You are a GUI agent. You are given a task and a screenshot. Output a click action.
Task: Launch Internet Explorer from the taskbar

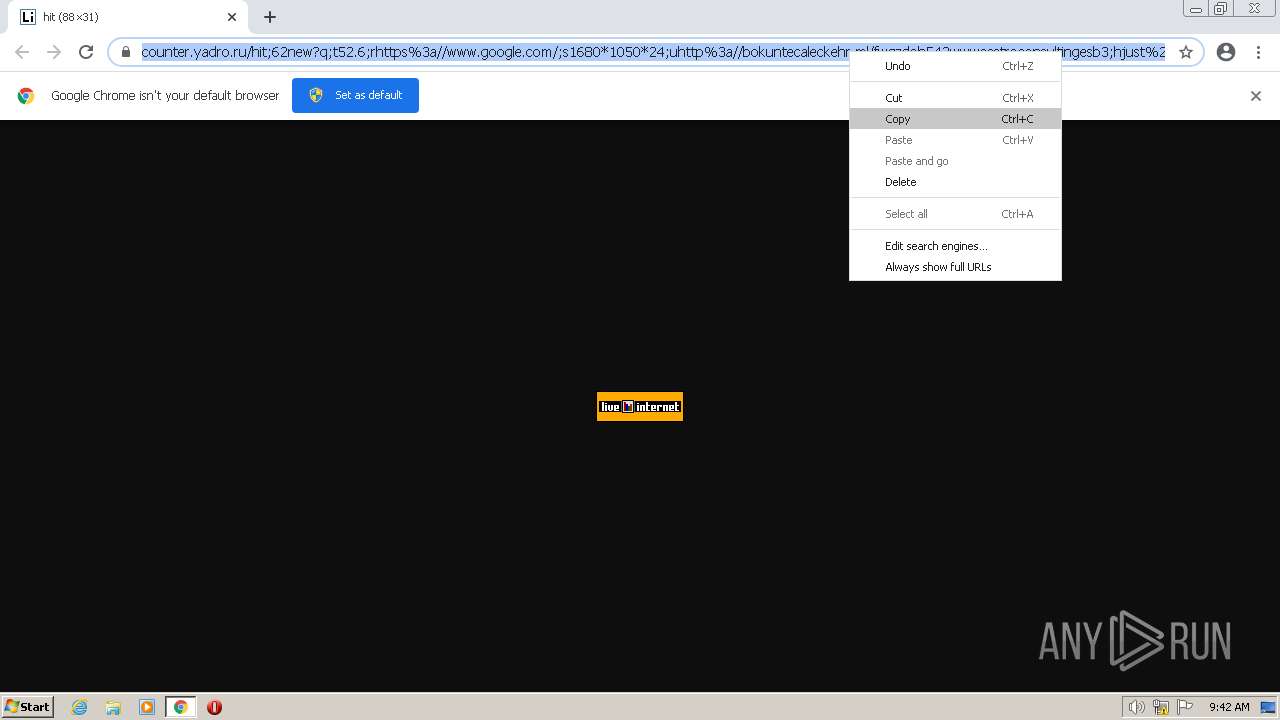tap(80, 707)
